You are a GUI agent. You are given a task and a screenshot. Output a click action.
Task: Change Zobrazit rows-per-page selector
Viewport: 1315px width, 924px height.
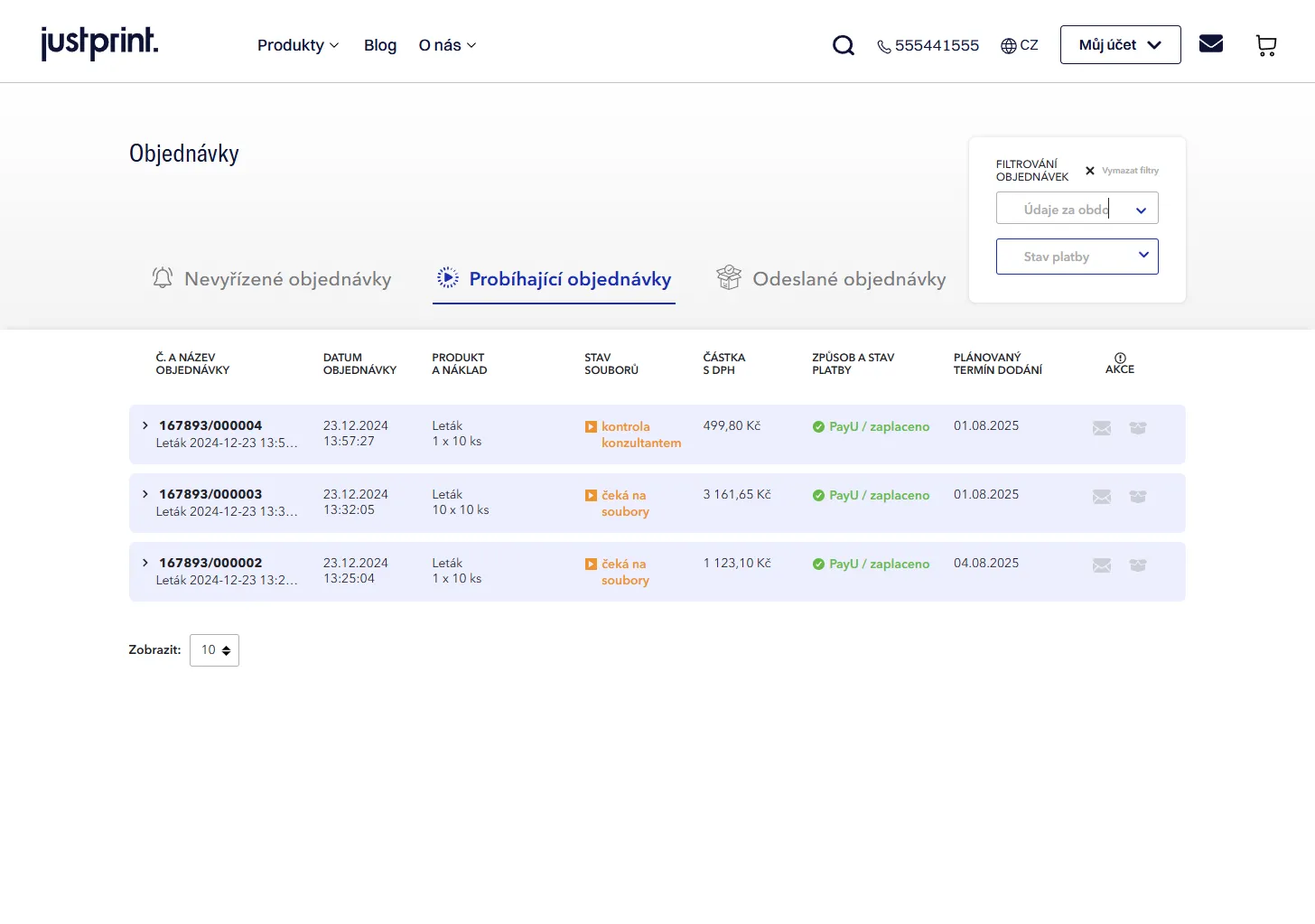214,650
